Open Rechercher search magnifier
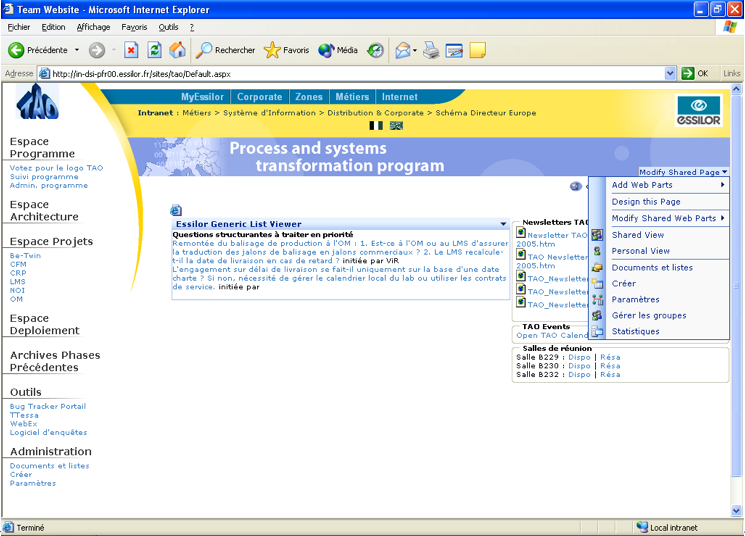The image size is (745, 536). [204, 50]
